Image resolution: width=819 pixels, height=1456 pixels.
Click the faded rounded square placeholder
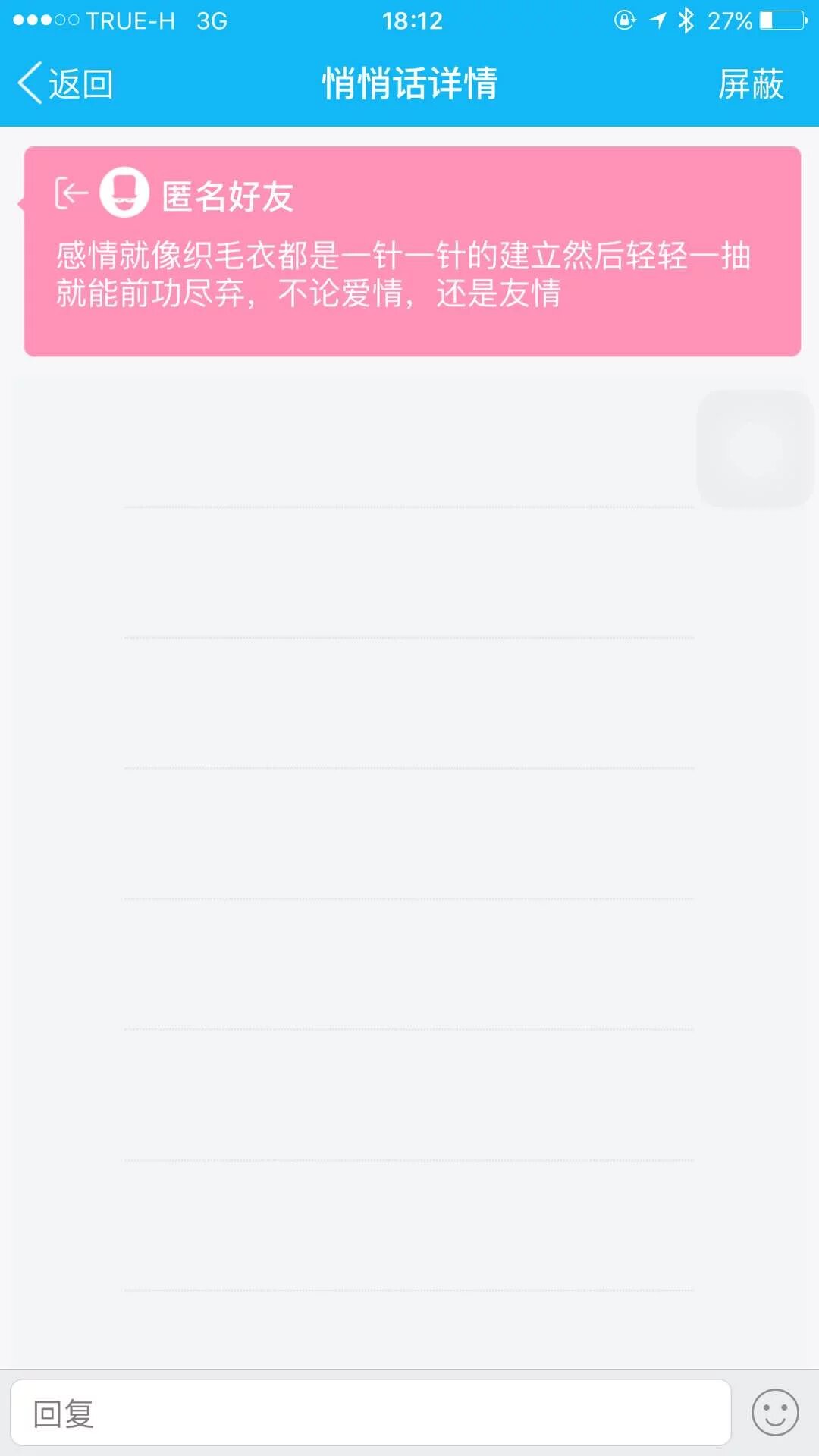(755, 449)
